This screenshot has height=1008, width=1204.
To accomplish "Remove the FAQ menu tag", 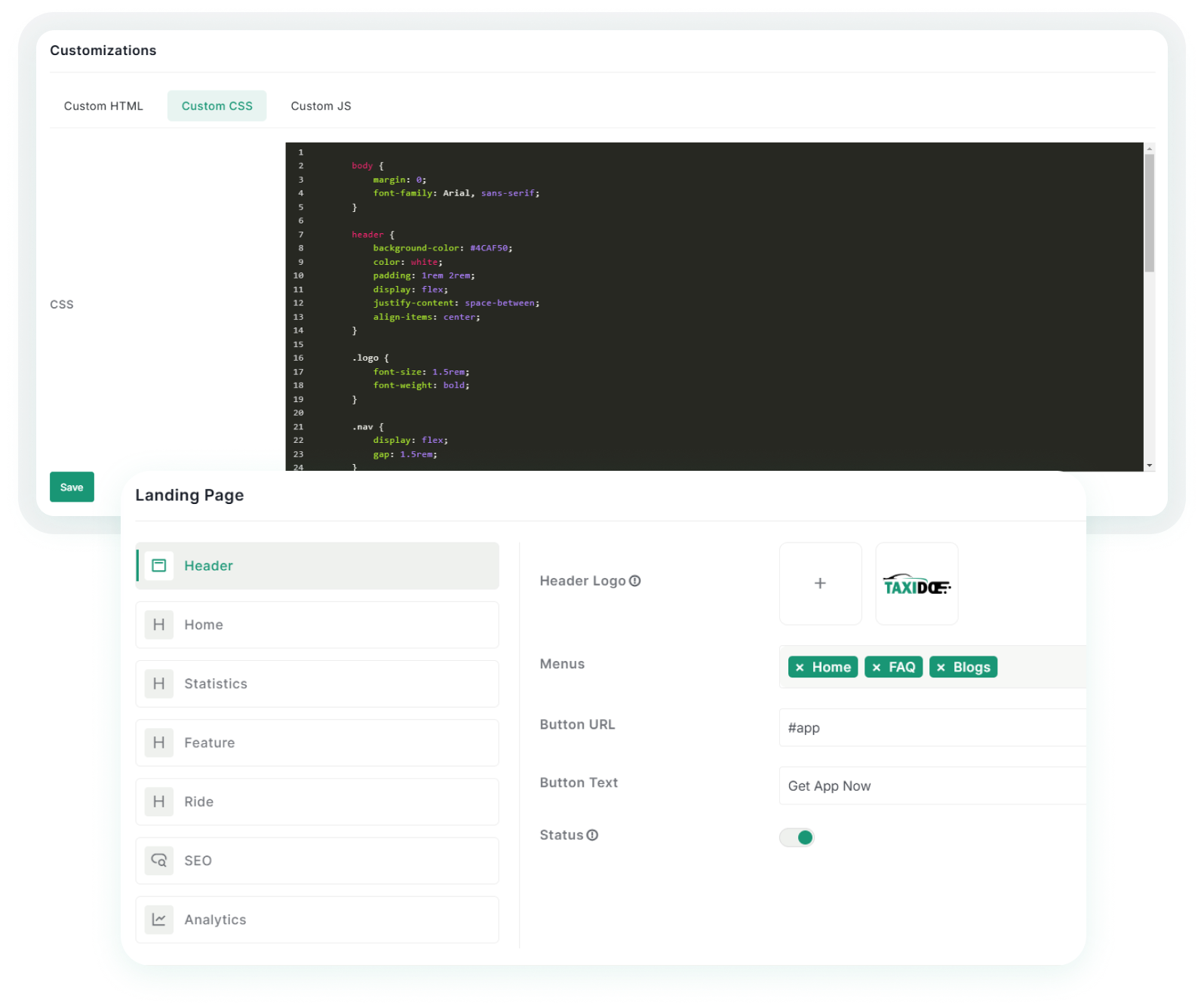I will coord(877,668).
